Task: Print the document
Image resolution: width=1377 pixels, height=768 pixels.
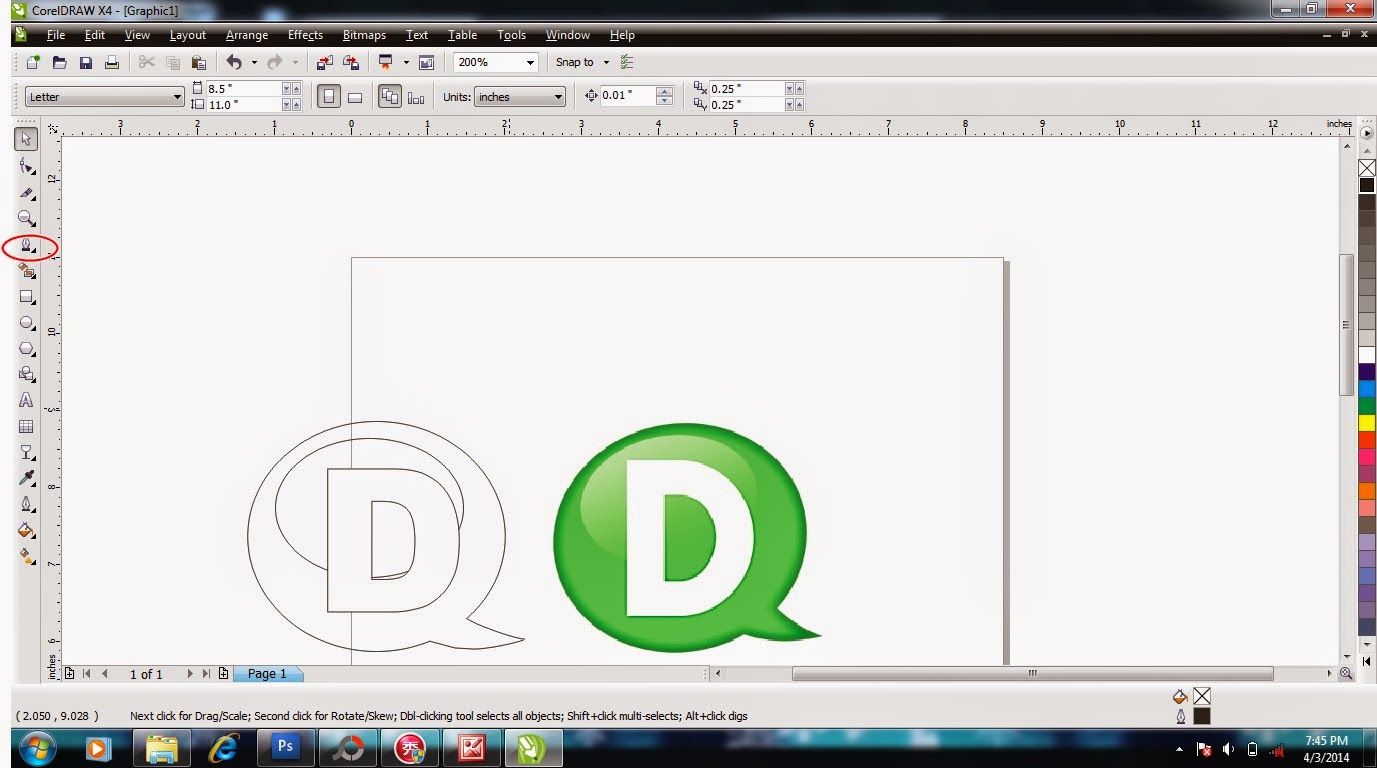Action: click(x=112, y=62)
